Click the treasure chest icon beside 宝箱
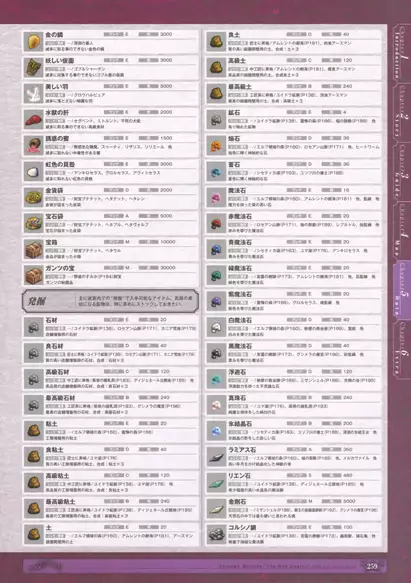The width and height of the screenshot is (411, 583). [34, 249]
